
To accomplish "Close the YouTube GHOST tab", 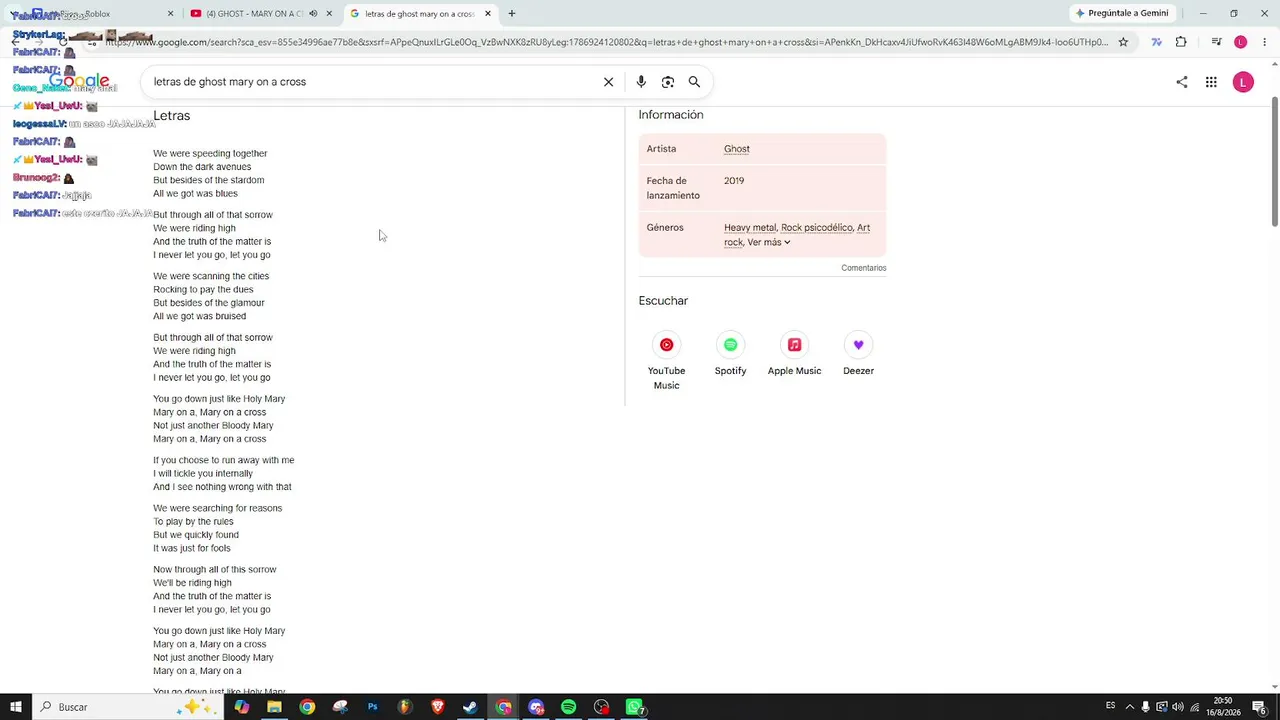I will click(x=329, y=14).
